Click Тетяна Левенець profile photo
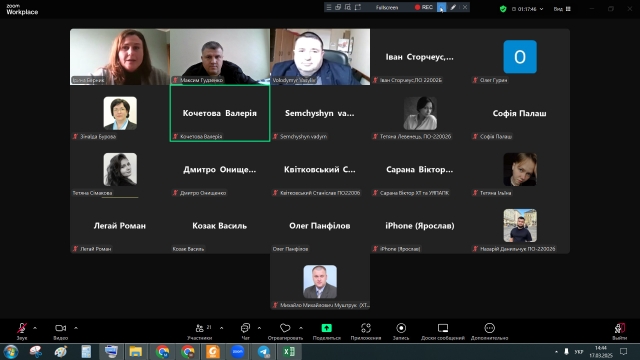 pyautogui.click(x=420, y=113)
